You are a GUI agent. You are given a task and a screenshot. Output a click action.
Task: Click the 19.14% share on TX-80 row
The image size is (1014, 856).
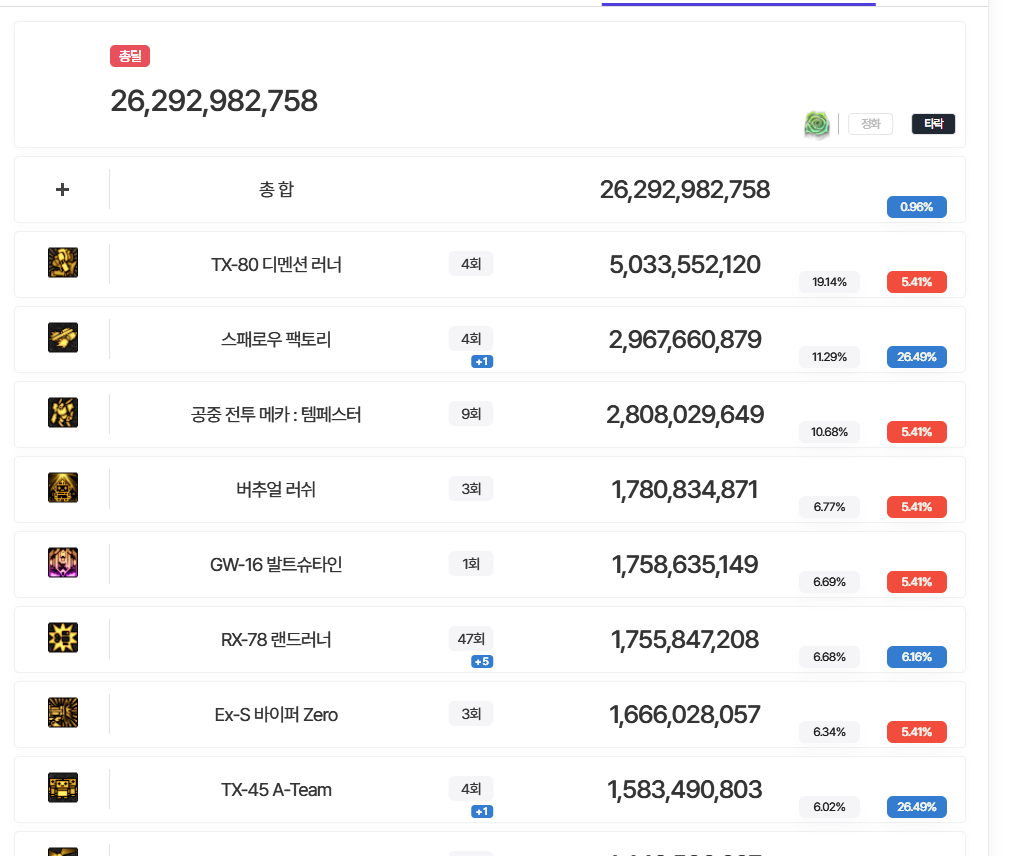(x=829, y=282)
